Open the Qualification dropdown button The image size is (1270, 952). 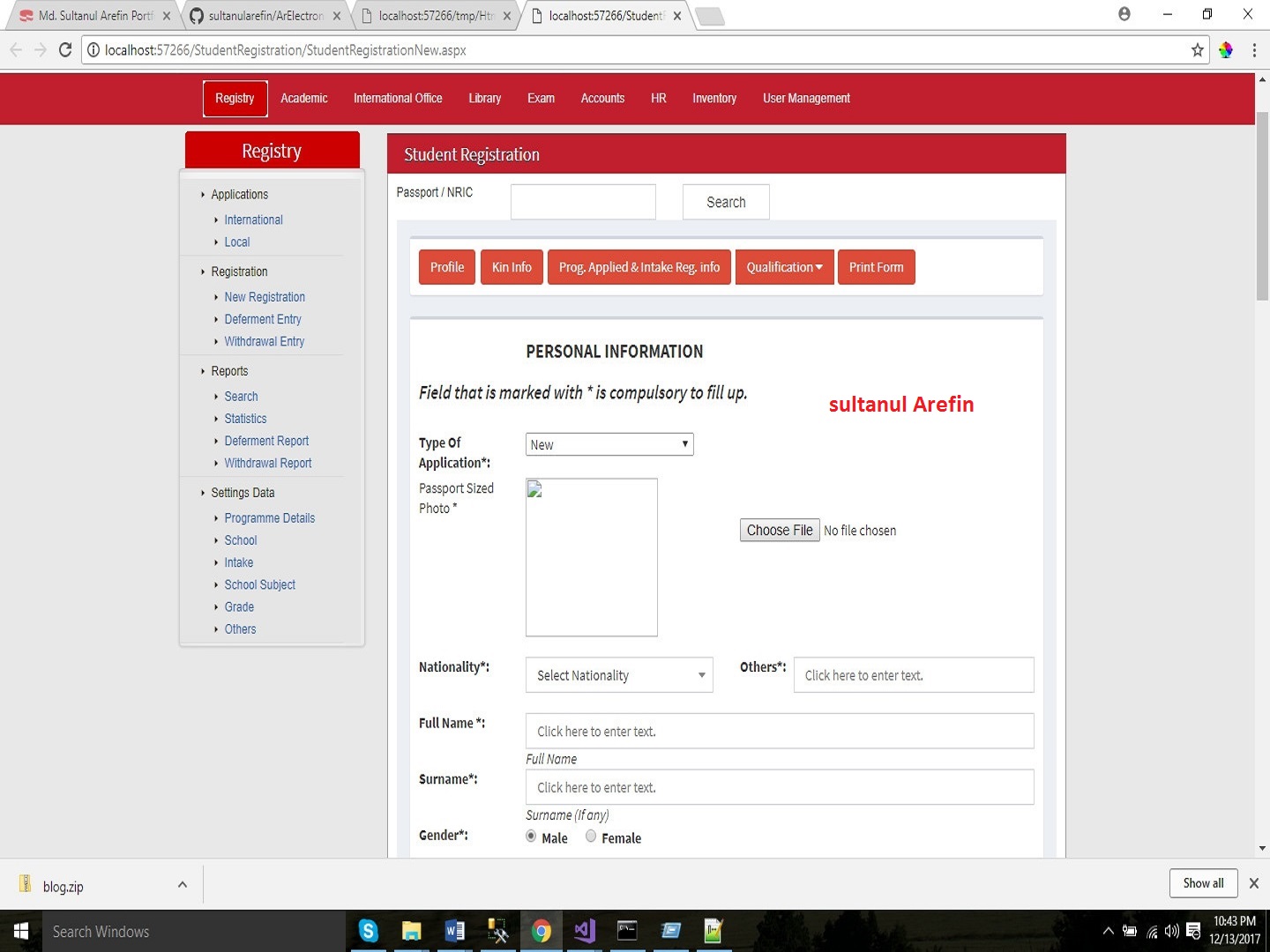(784, 267)
